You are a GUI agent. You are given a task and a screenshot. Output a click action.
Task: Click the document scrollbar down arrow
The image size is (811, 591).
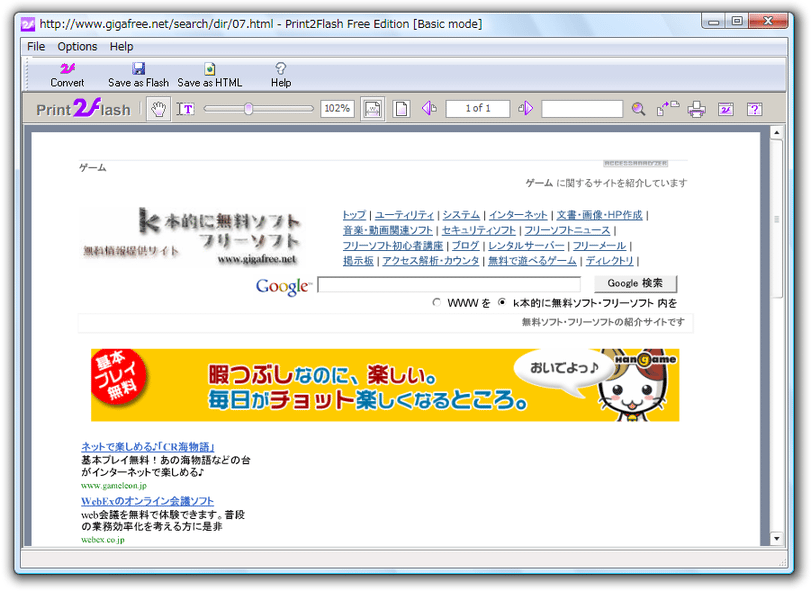click(776, 539)
